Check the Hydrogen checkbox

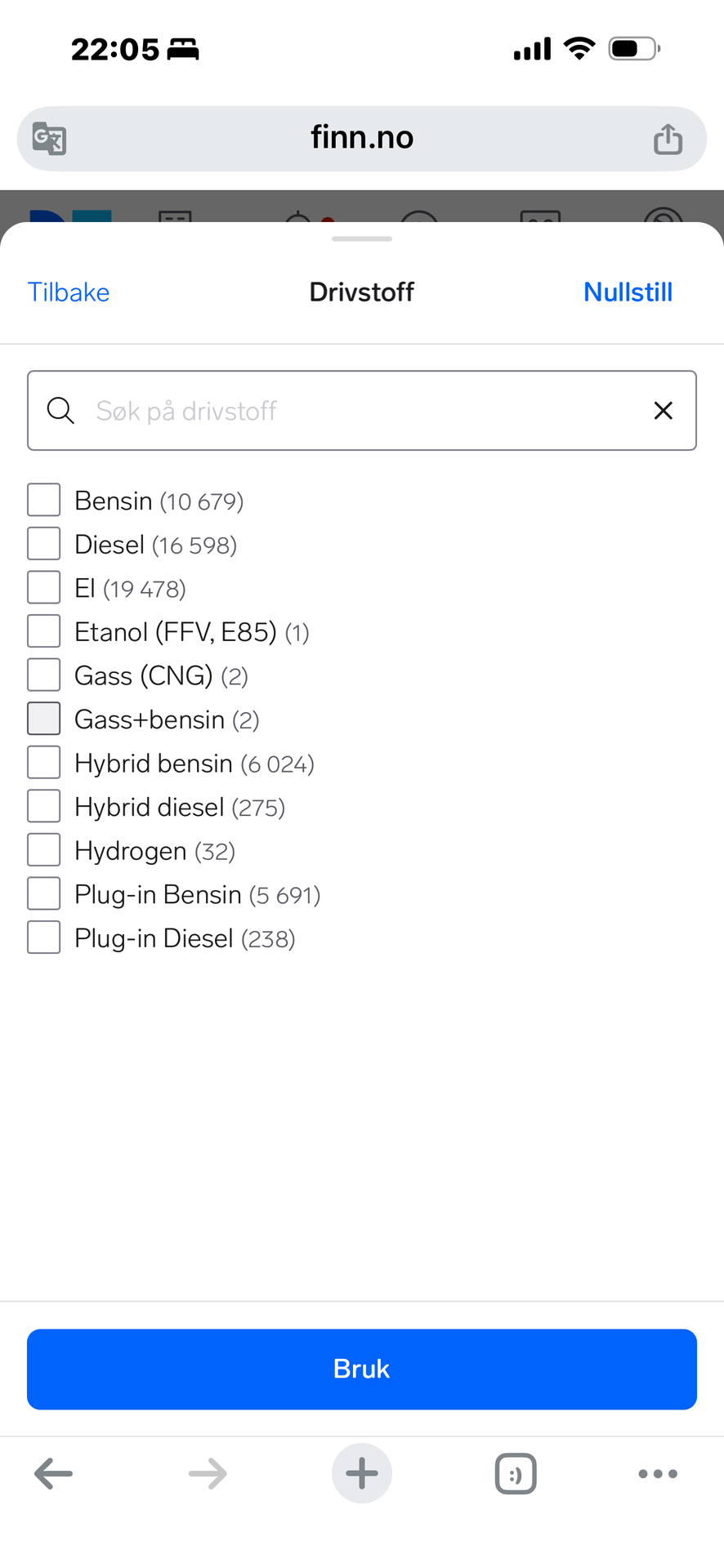pyautogui.click(x=44, y=850)
